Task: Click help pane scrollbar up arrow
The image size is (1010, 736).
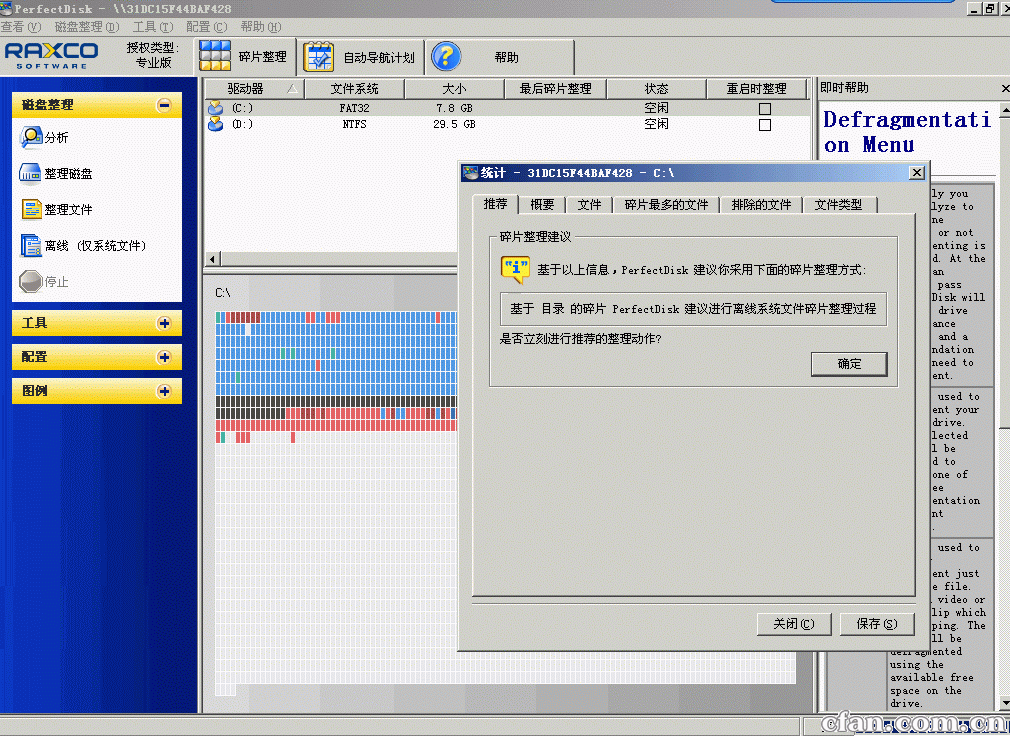Action: pyautogui.click(x=1004, y=111)
